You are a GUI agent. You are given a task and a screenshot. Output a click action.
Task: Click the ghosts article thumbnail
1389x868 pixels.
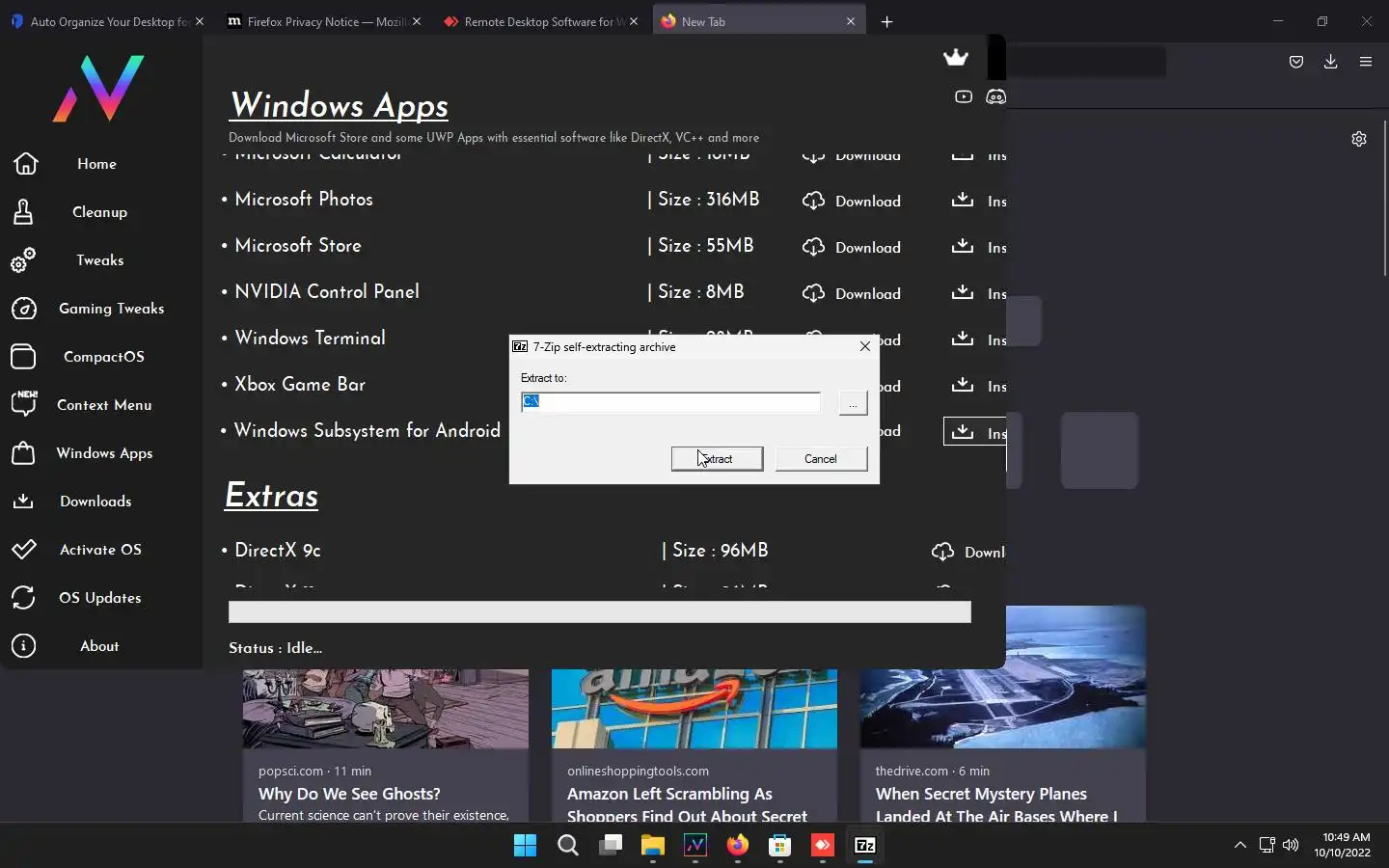click(386, 709)
